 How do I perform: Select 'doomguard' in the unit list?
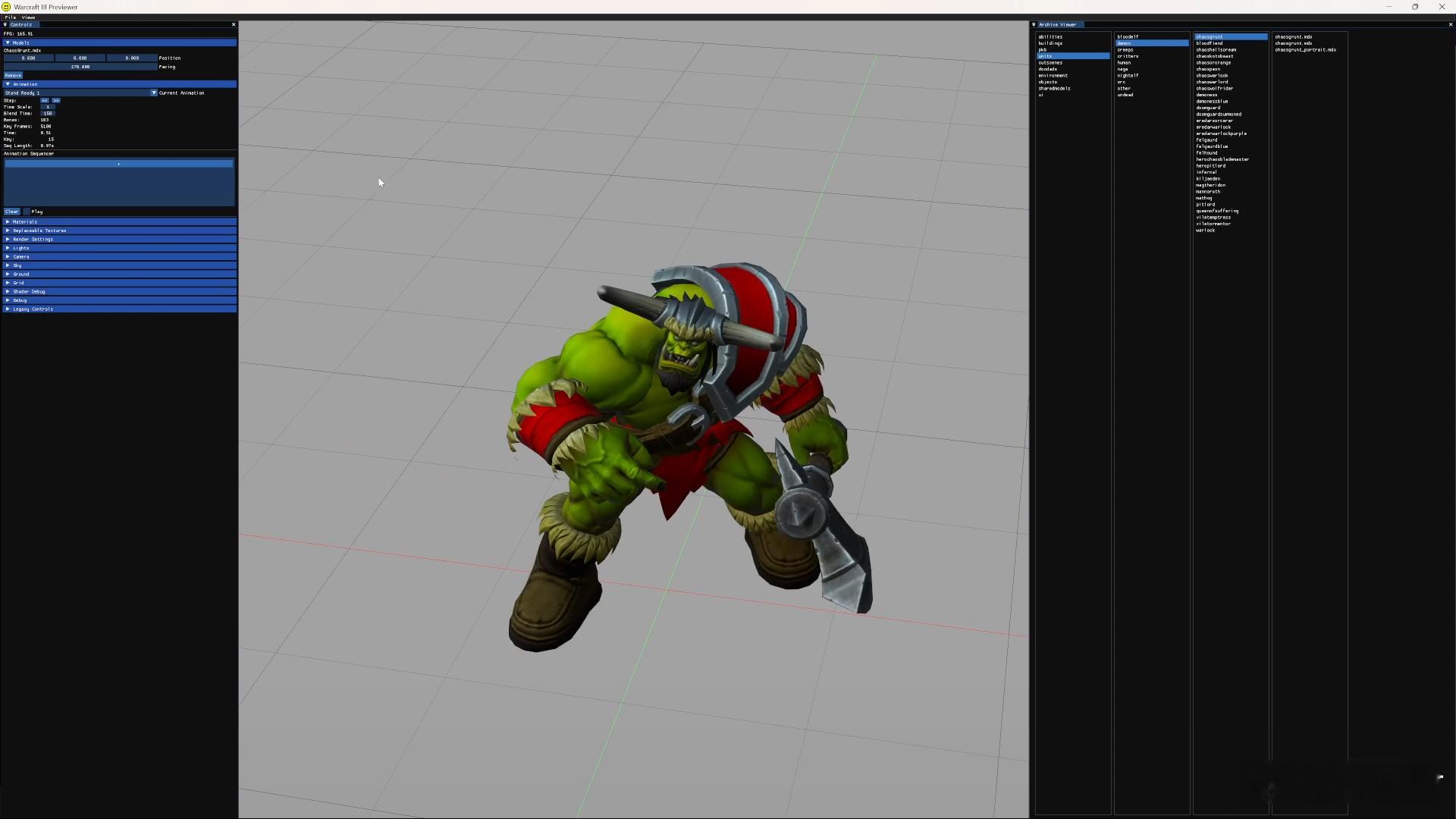[x=1208, y=108]
